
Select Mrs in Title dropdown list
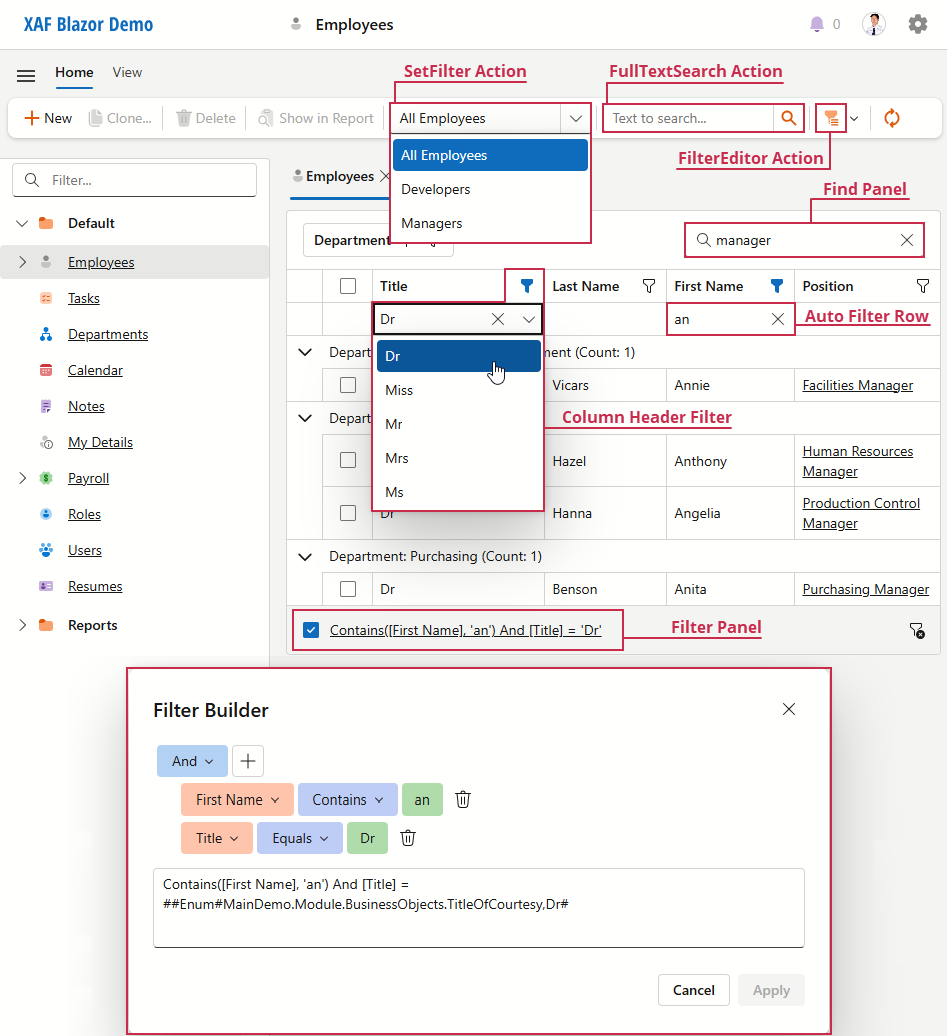click(x=459, y=458)
